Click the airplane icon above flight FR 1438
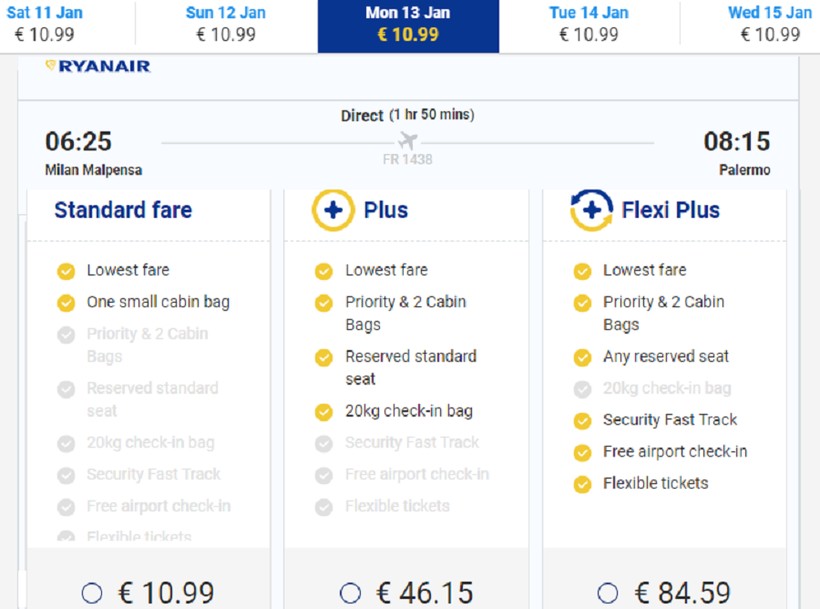 (407, 140)
